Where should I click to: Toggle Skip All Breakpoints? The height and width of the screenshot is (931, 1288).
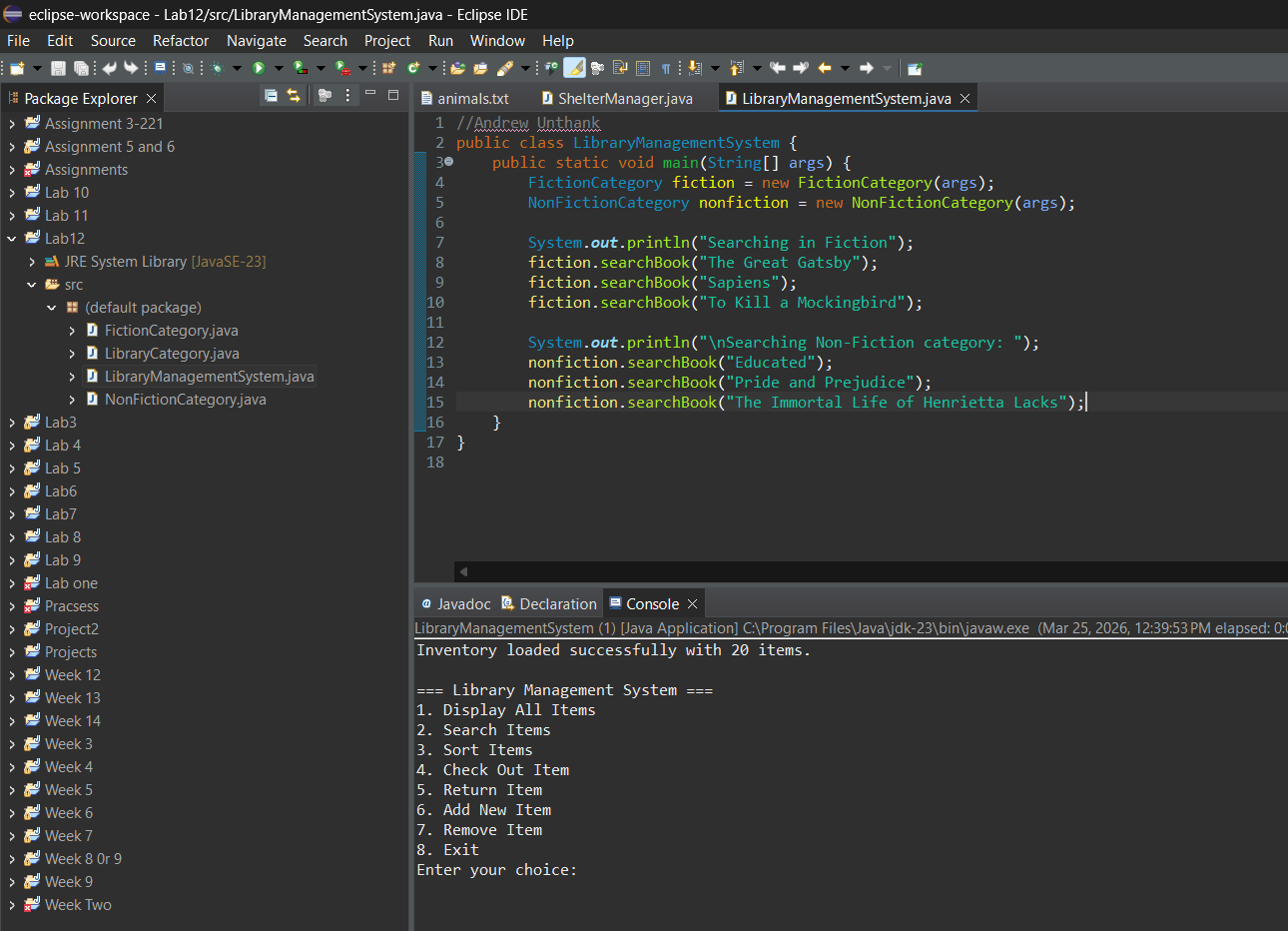pos(188,68)
